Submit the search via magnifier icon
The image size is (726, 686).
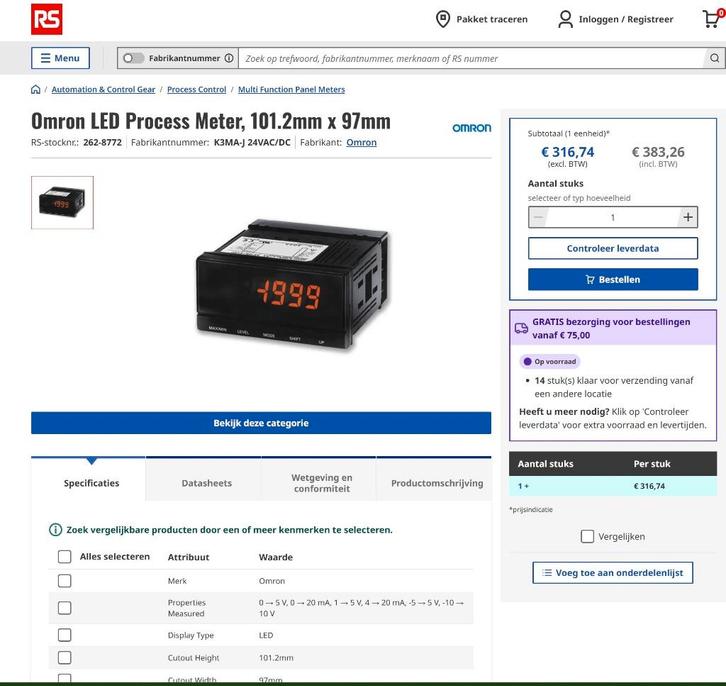714,58
